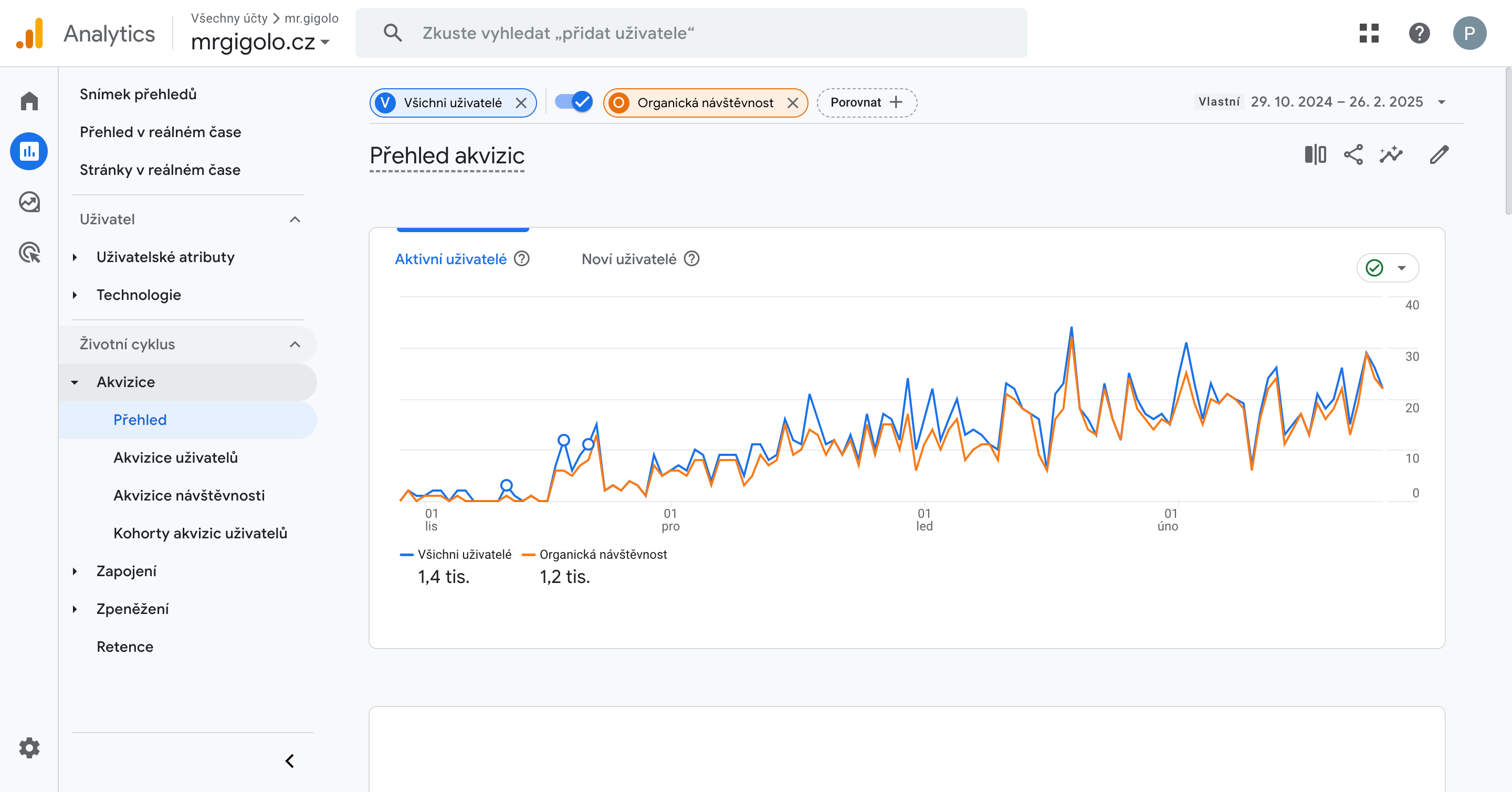Open Akvizice návštěvnosti report

tap(189, 495)
